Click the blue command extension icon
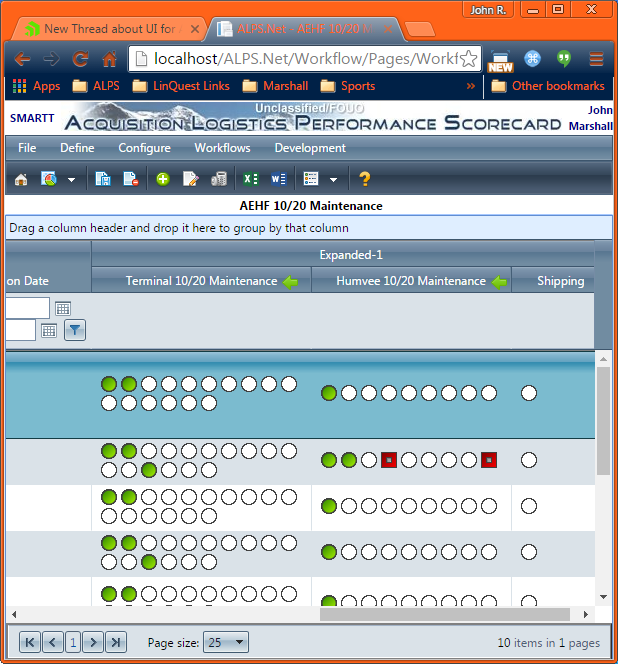This screenshot has height=664, width=618. point(532,58)
